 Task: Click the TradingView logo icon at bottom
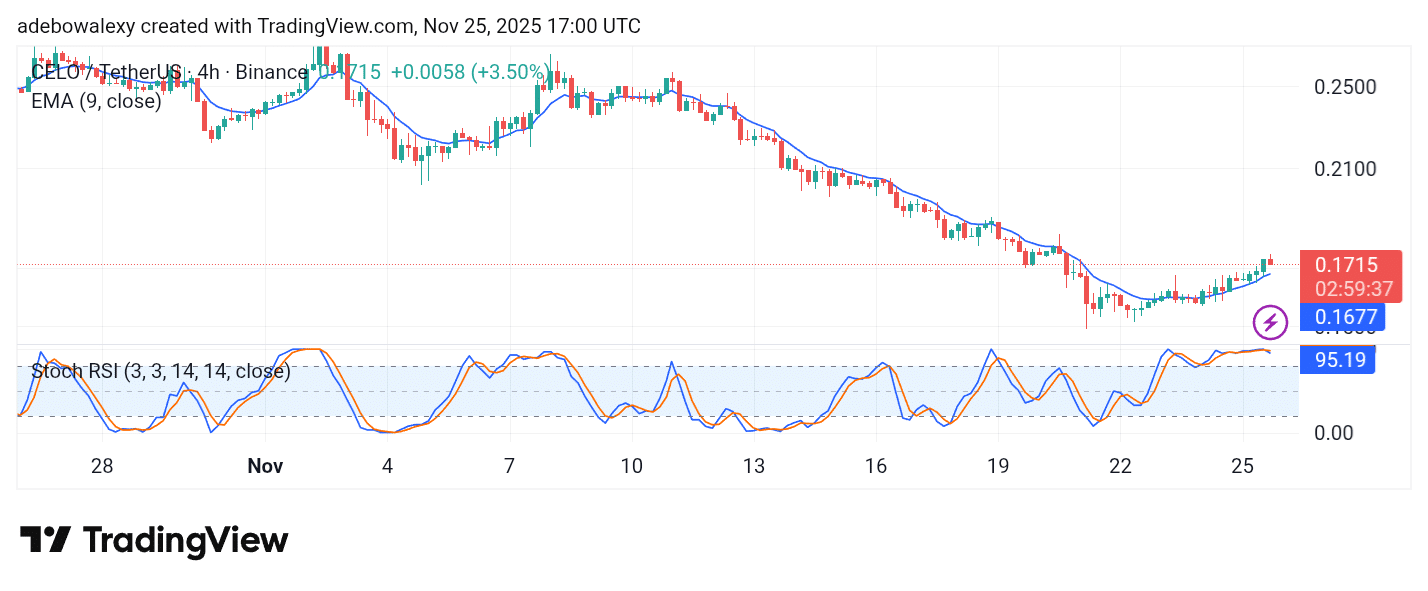coord(45,541)
